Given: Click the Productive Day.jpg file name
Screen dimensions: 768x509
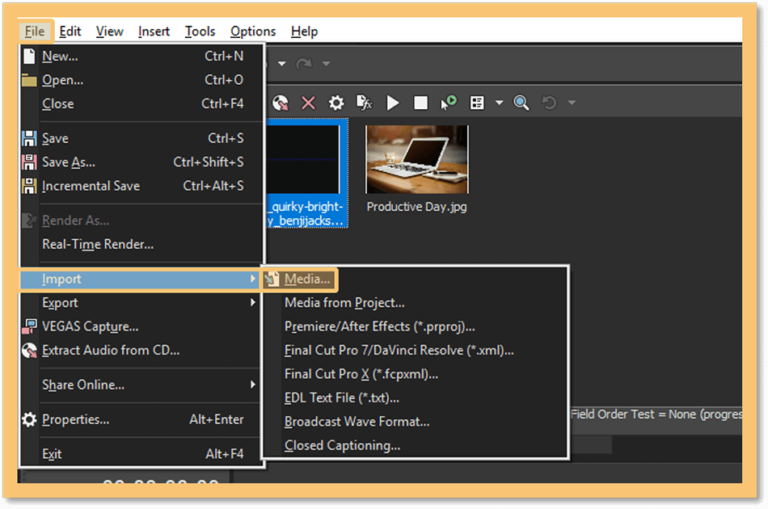Looking at the screenshot, I should 417,207.
